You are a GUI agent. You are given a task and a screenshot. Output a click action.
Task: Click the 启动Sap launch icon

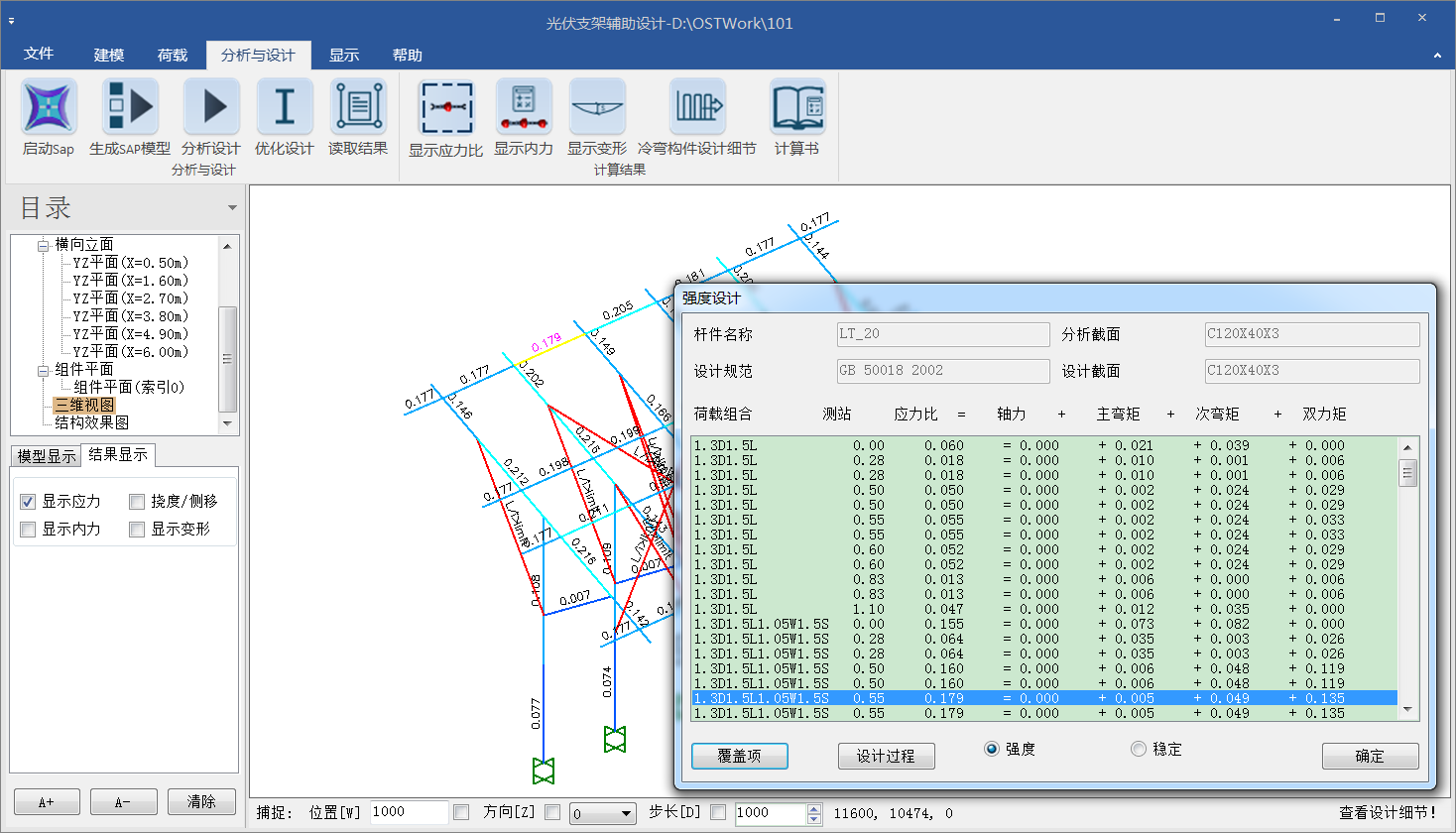[x=49, y=108]
